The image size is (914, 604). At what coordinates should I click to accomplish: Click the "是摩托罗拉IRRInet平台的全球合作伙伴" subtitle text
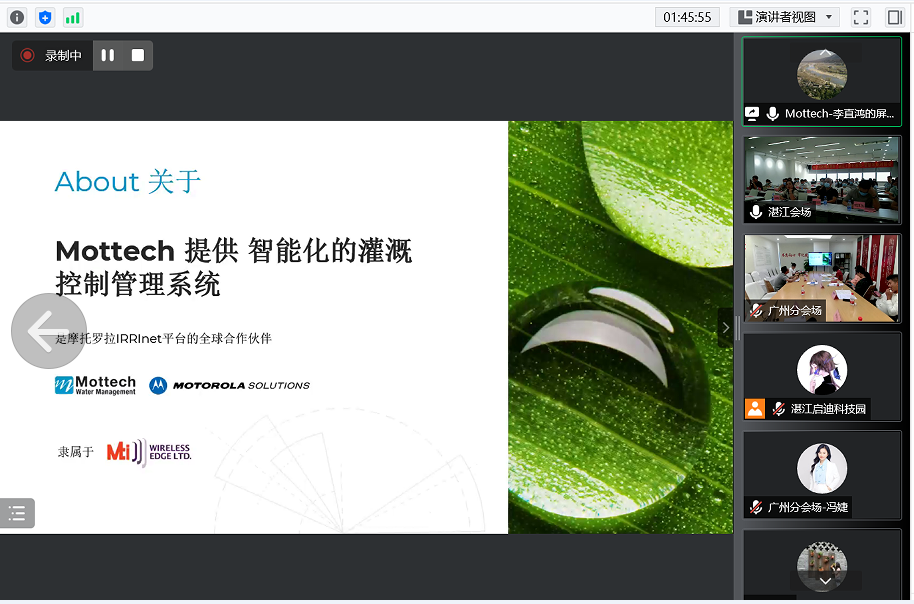pos(164,339)
